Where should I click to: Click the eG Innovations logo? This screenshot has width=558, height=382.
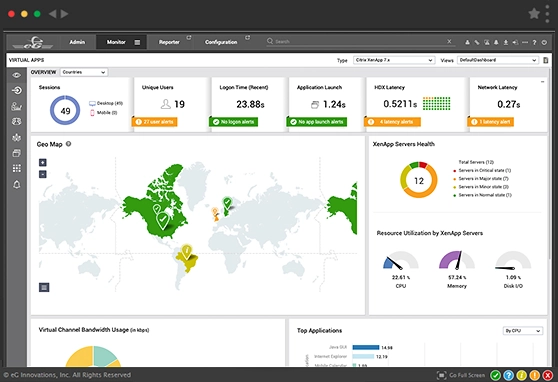click(x=33, y=42)
